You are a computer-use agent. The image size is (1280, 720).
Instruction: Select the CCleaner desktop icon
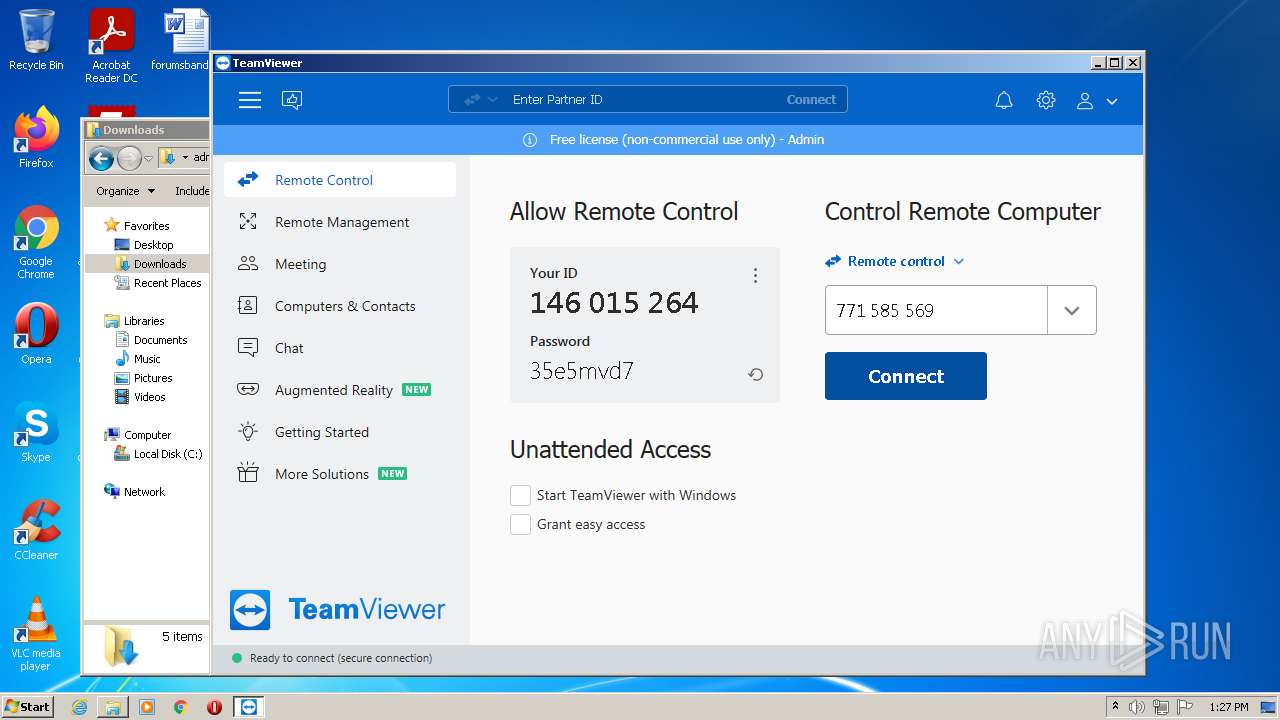click(36, 530)
